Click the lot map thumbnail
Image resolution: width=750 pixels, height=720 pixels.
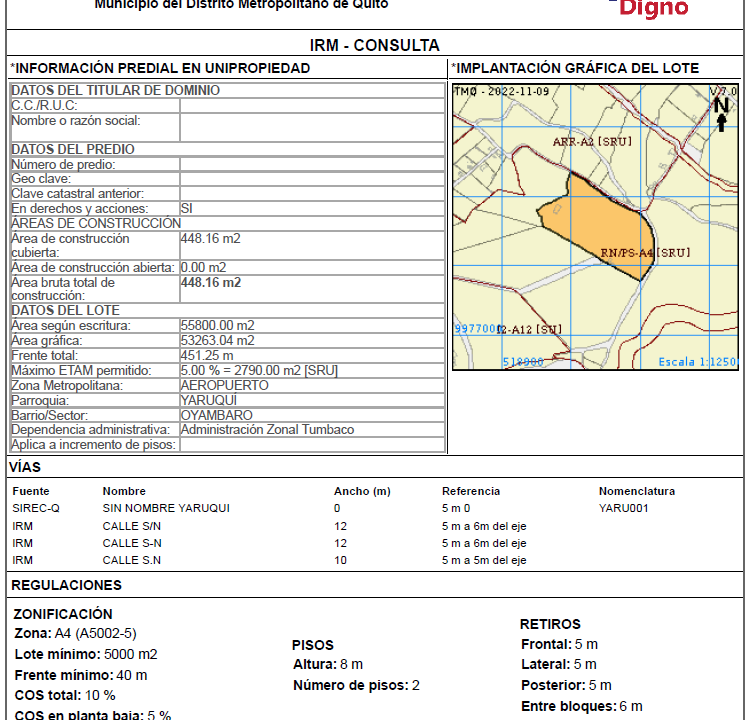coord(596,227)
